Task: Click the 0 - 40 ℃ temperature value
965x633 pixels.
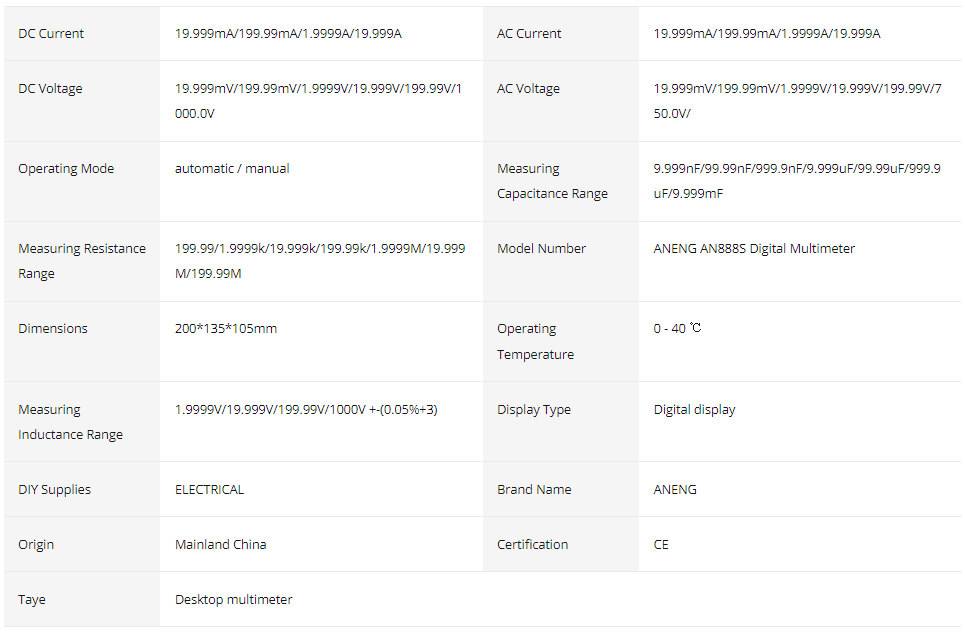Action: (677, 328)
